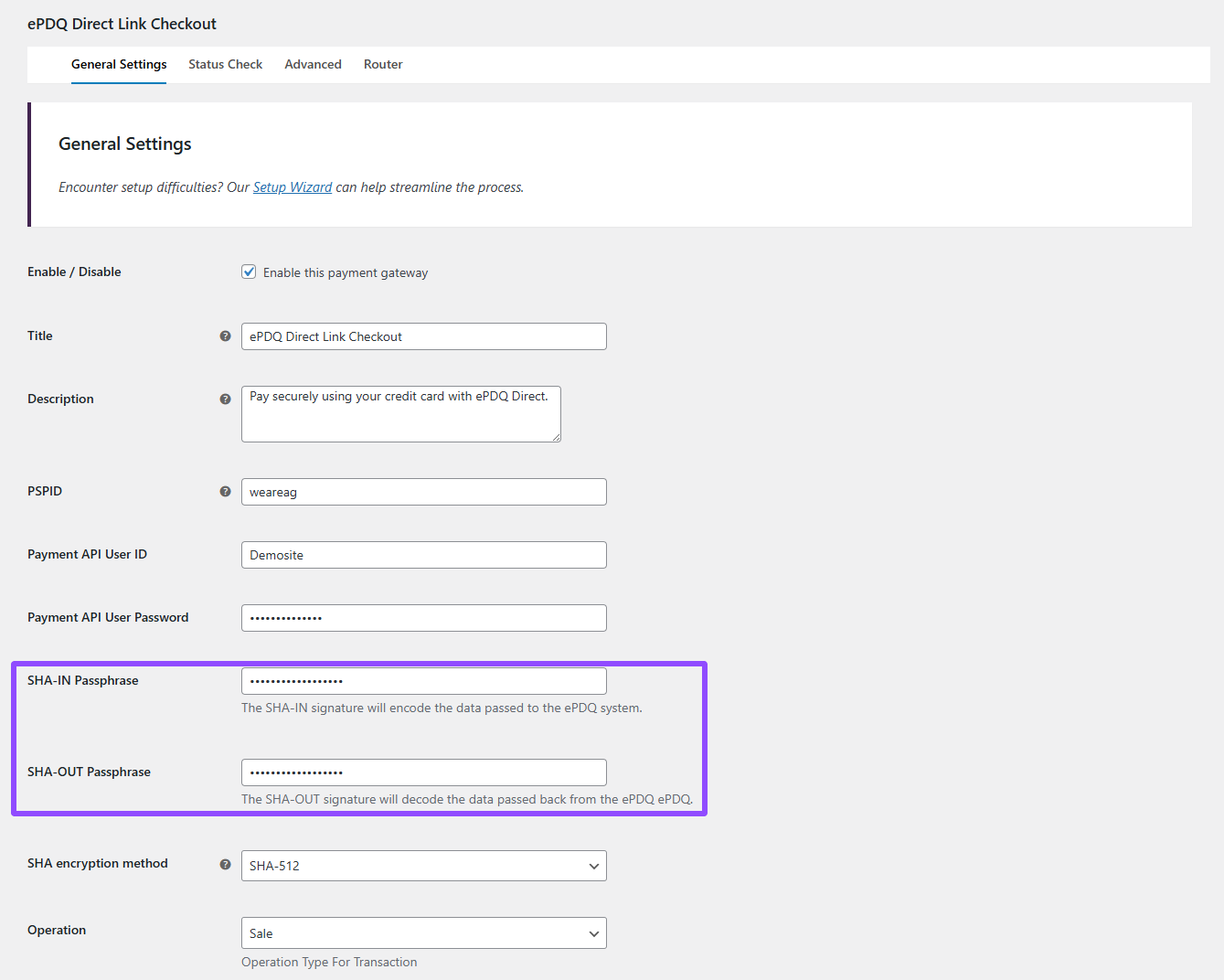Click the Description textarea resize handle
The image size is (1224, 980).
[556, 437]
